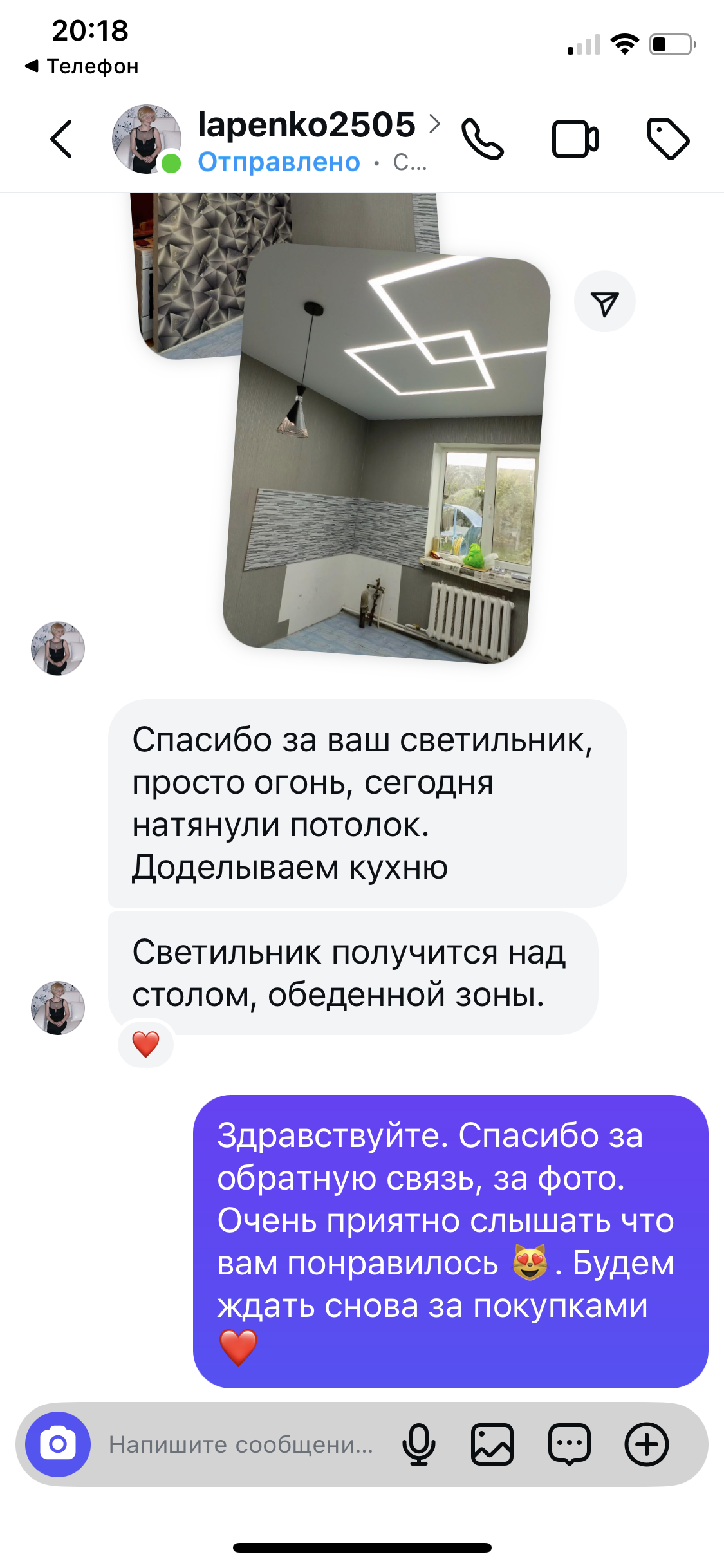This screenshot has height=1568, width=724.
Task: Start a voice call with lapenko2505
Action: pyautogui.click(x=483, y=139)
